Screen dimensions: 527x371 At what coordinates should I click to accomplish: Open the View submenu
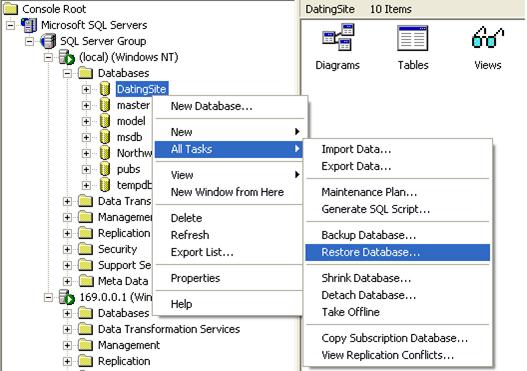click(229, 175)
